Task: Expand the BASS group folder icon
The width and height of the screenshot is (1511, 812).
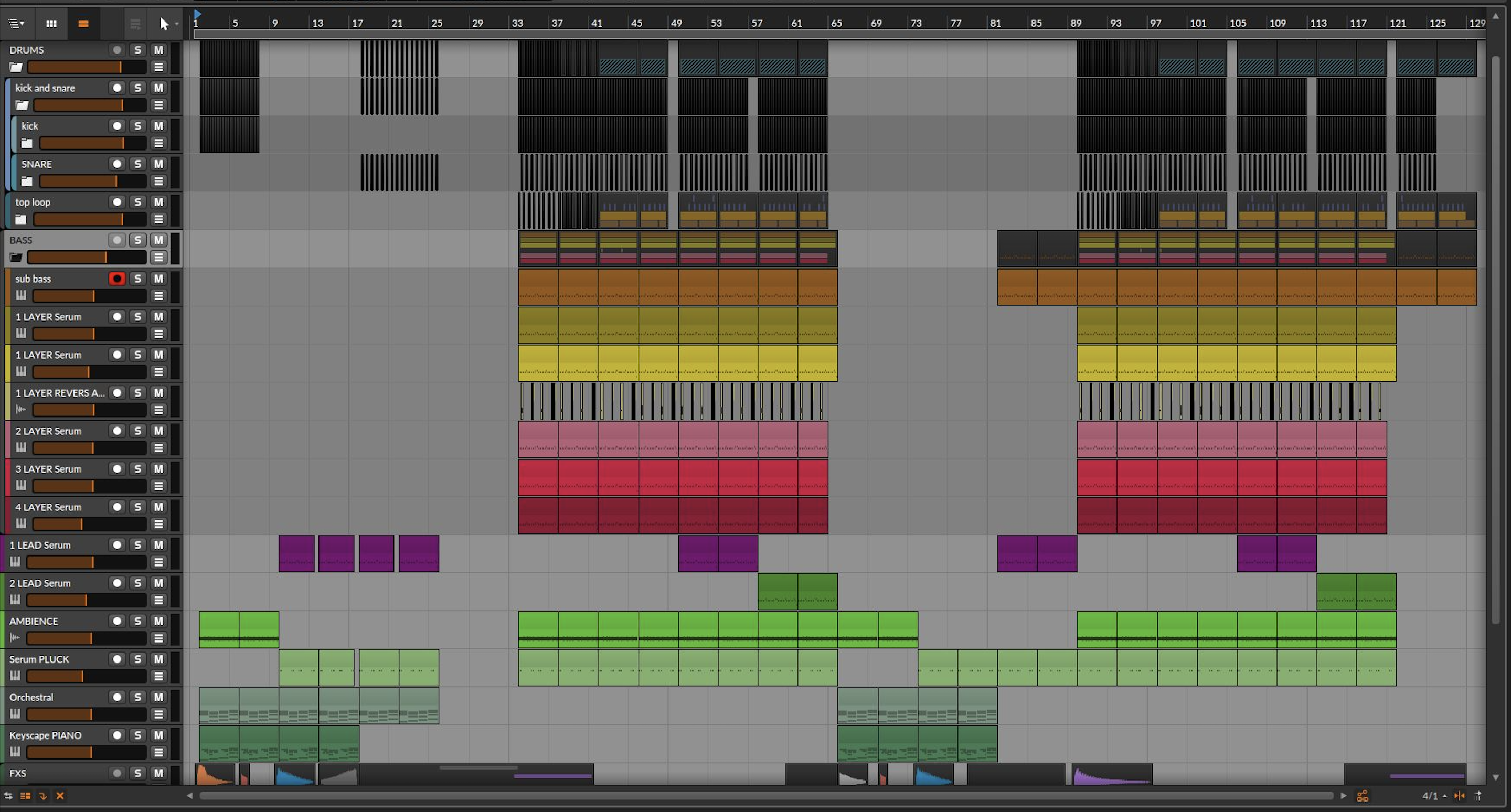Action: click(x=16, y=258)
